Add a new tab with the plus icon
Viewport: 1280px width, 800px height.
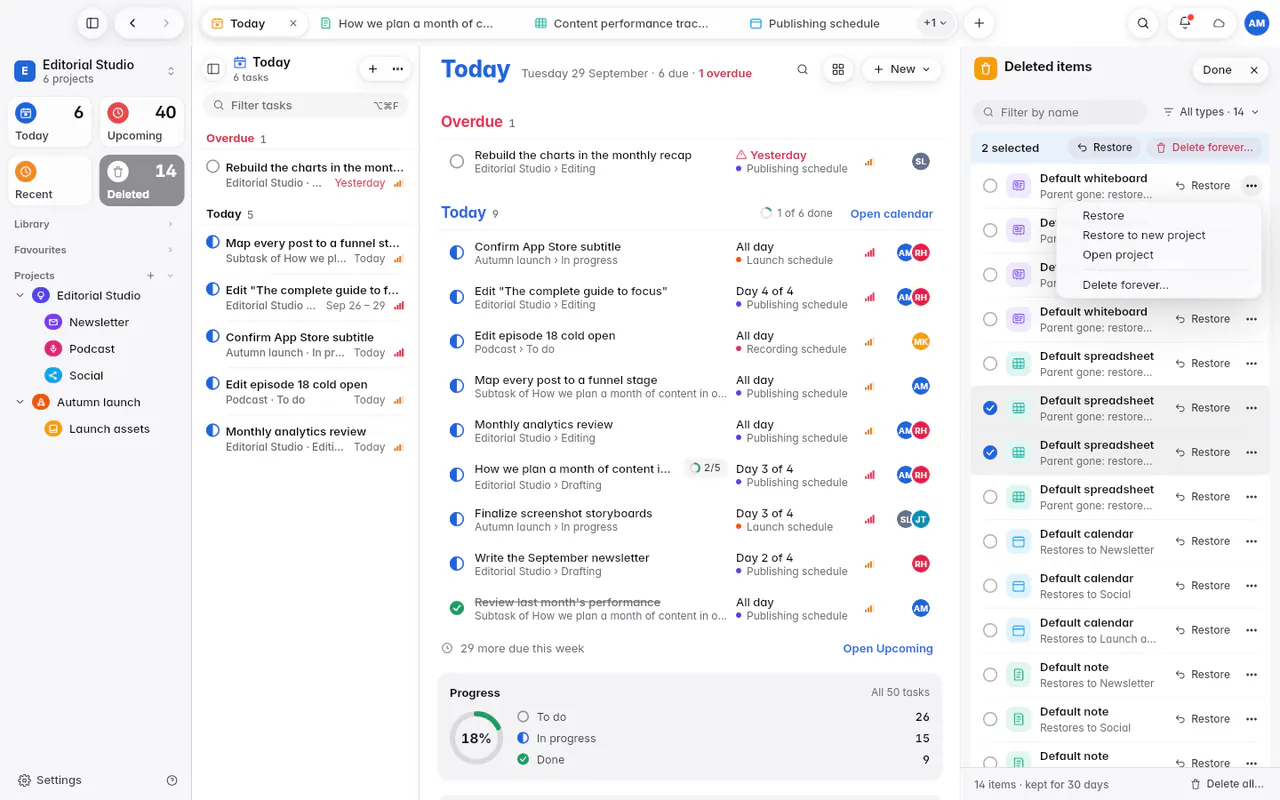click(x=979, y=23)
